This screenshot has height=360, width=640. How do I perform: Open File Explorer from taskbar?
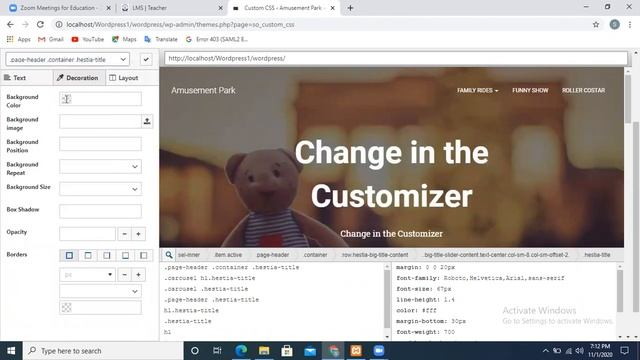tap(264, 351)
